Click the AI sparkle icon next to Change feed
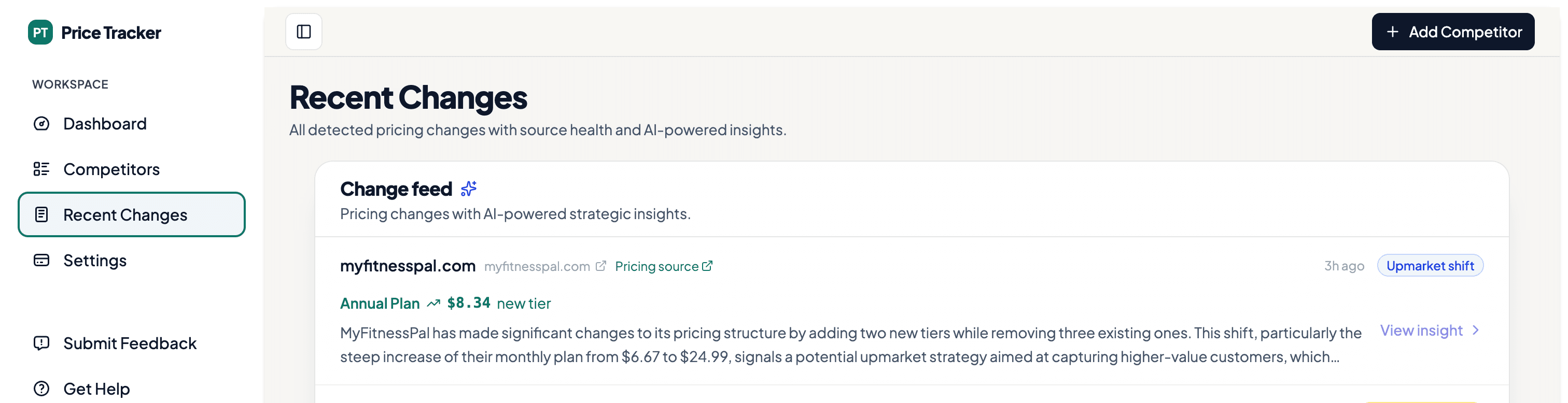Viewport: 1568px width, 403px height. click(x=468, y=189)
